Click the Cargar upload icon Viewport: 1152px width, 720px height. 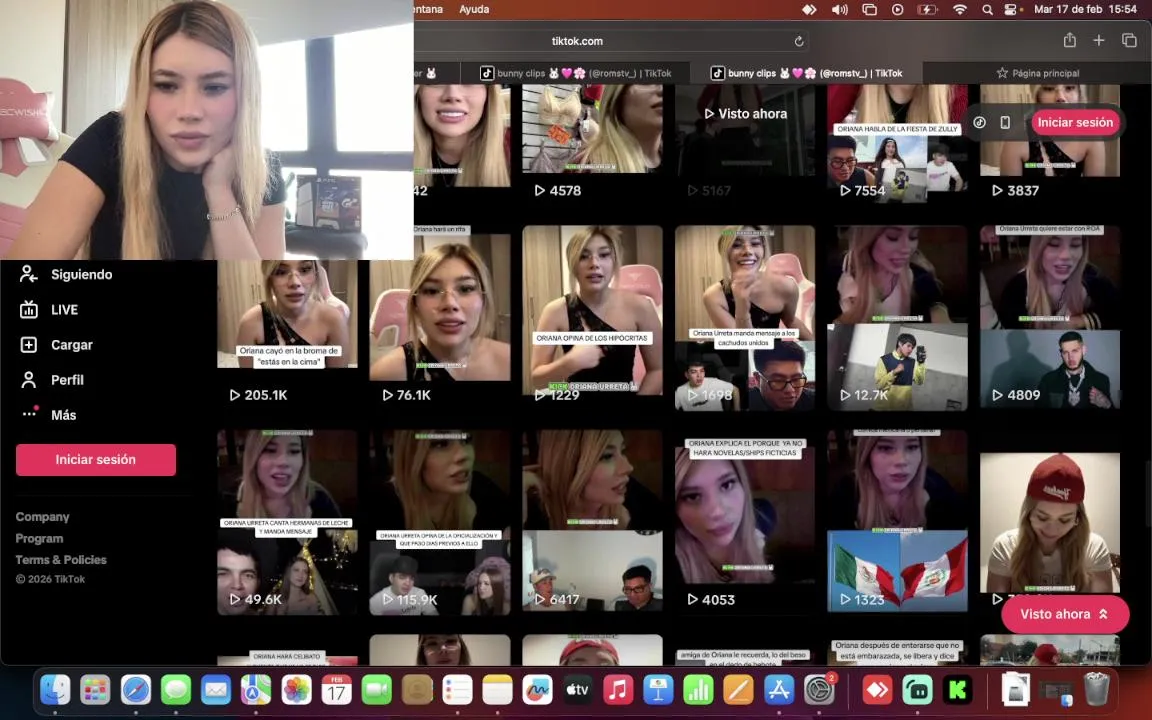click(x=29, y=345)
